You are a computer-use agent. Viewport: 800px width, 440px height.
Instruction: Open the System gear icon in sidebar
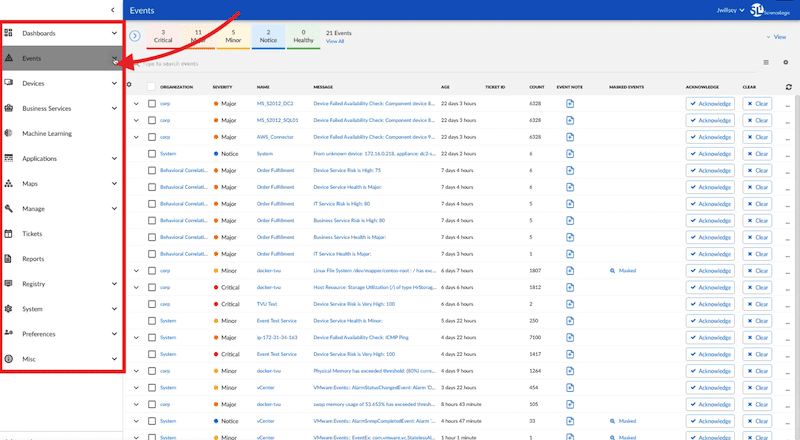click(x=8, y=308)
